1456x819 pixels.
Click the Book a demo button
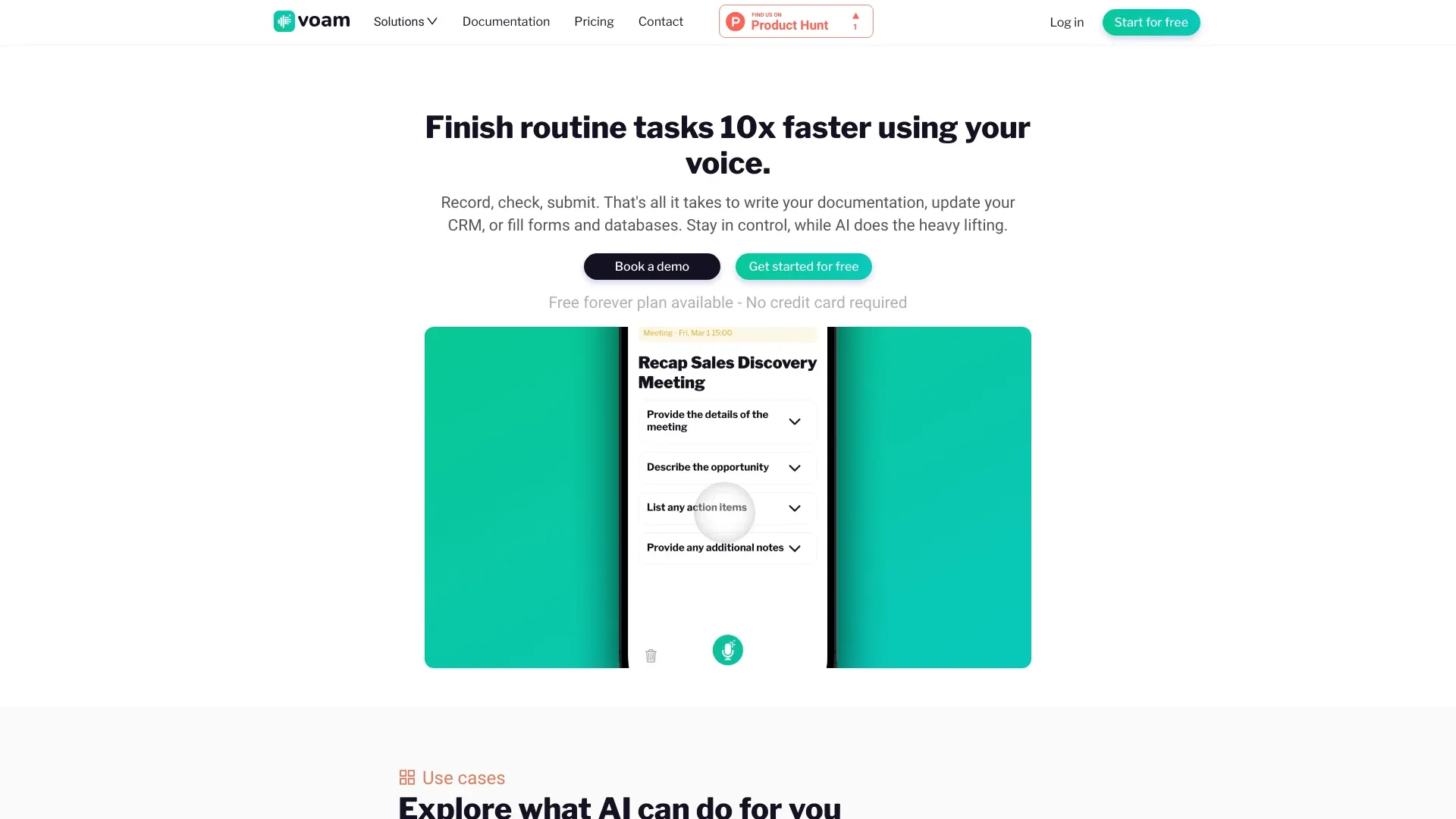(651, 266)
